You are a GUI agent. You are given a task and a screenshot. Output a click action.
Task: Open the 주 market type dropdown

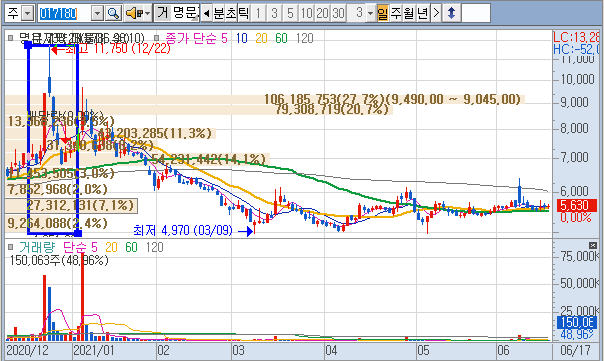pos(27,13)
